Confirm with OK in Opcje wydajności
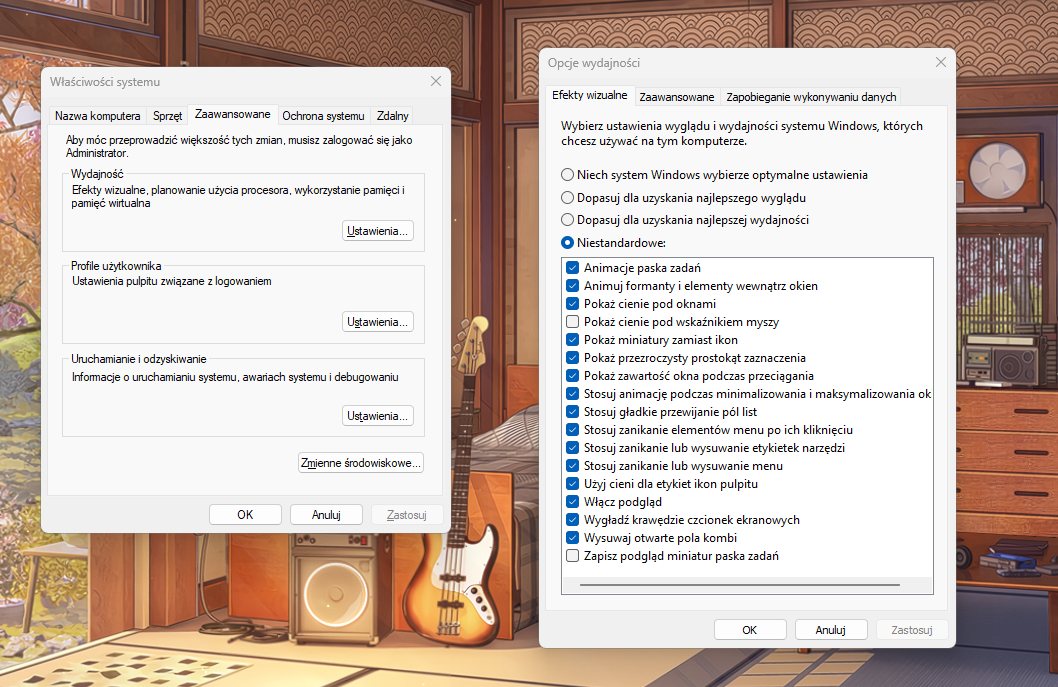This screenshot has width=1058, height=687. tap(750, 630)
